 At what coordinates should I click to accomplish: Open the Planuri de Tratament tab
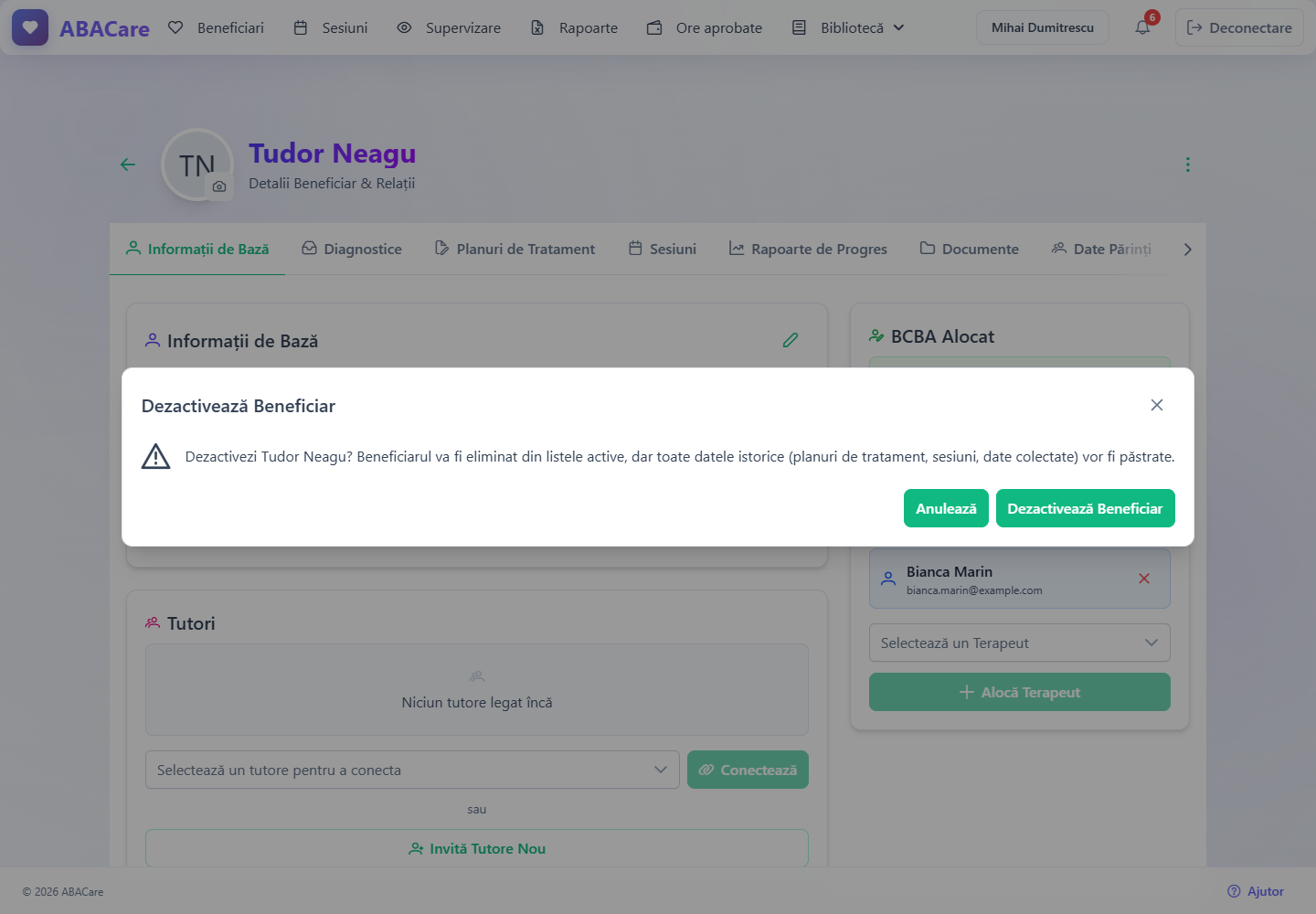515,249
